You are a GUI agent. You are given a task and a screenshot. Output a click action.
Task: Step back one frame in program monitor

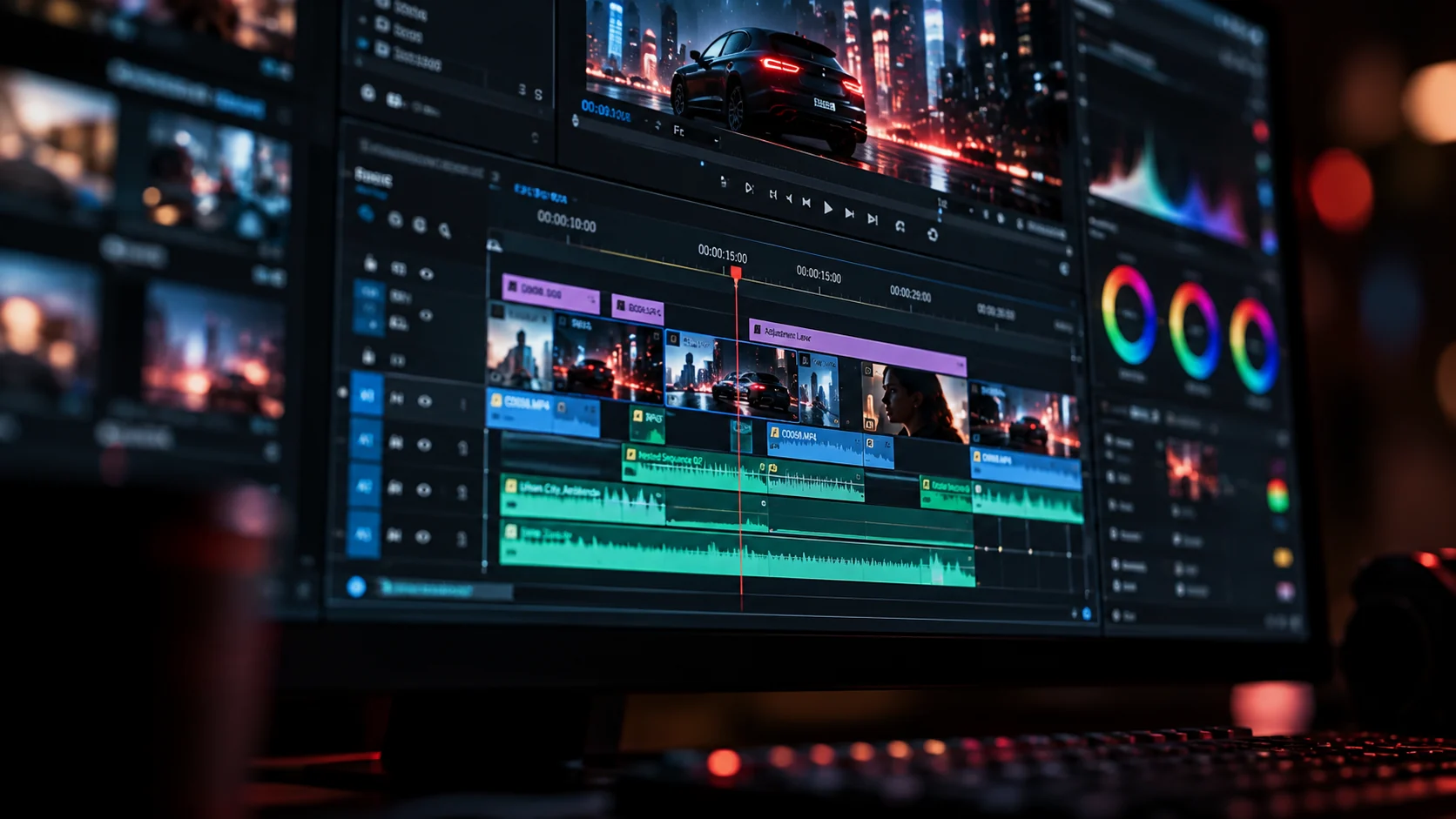806,204
